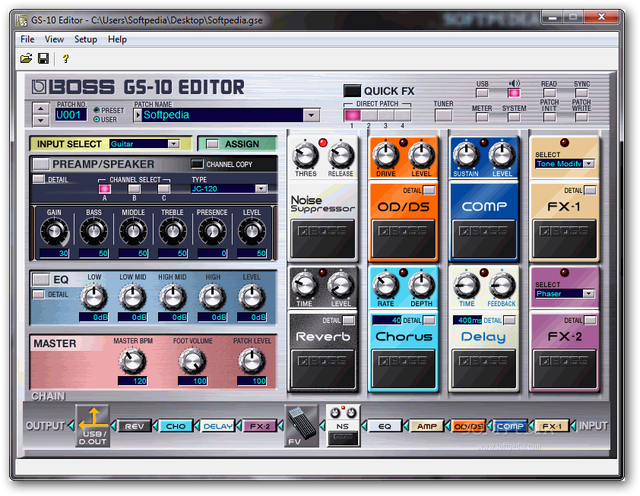Click the Help question mark icon
The image size is (640, 496).
66,59
